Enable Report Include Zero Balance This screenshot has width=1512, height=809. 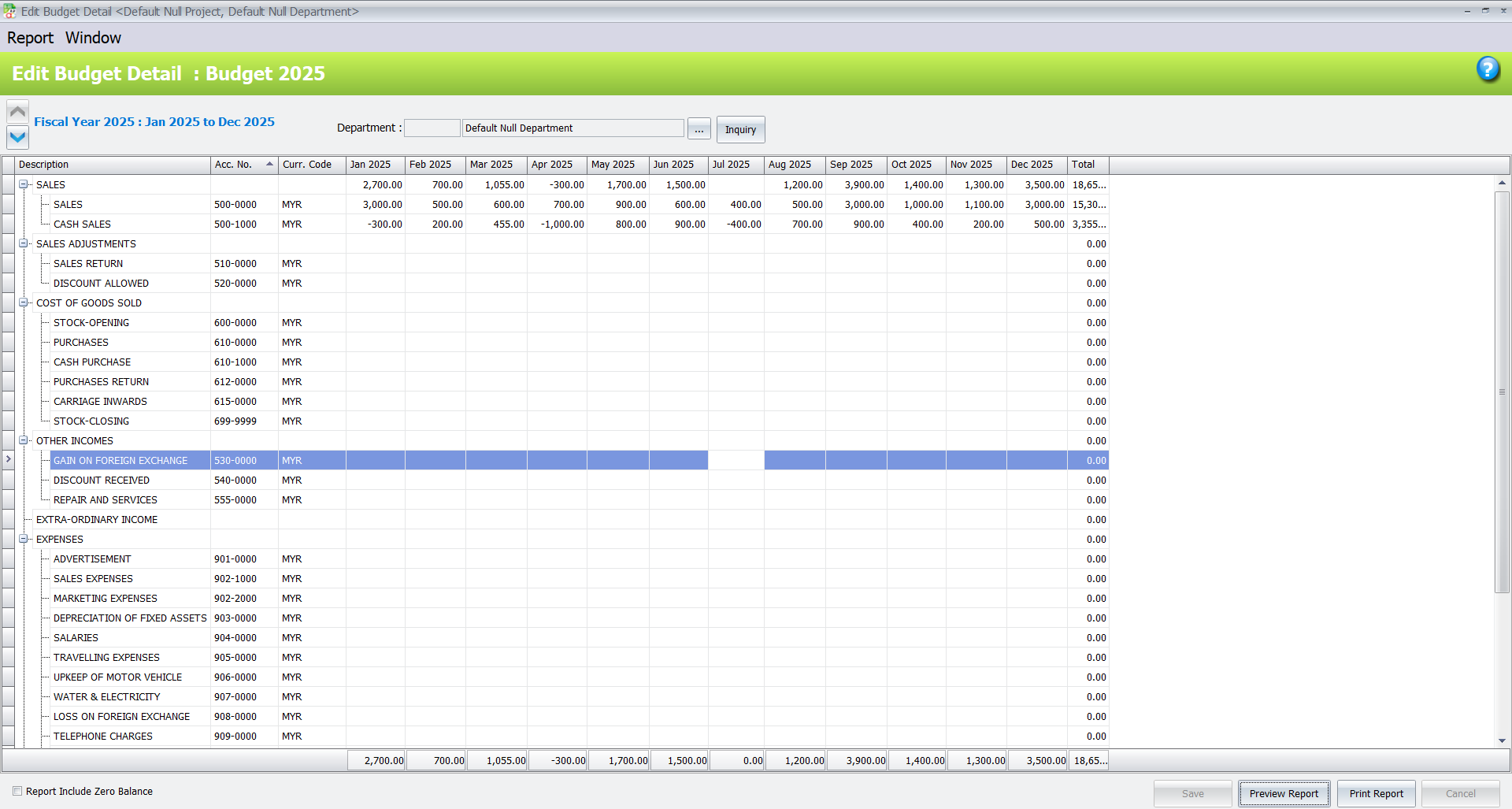pos(17,790)
